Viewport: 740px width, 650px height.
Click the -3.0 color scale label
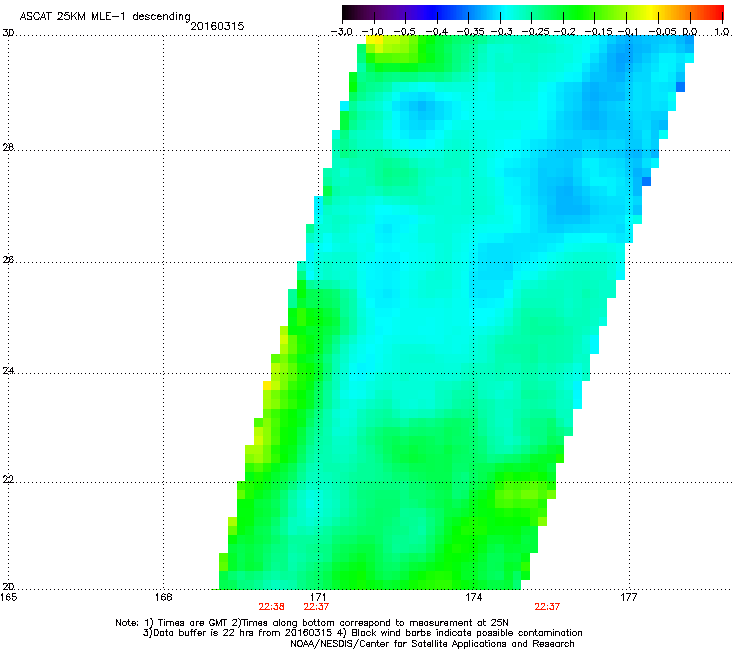click(342, 32)
